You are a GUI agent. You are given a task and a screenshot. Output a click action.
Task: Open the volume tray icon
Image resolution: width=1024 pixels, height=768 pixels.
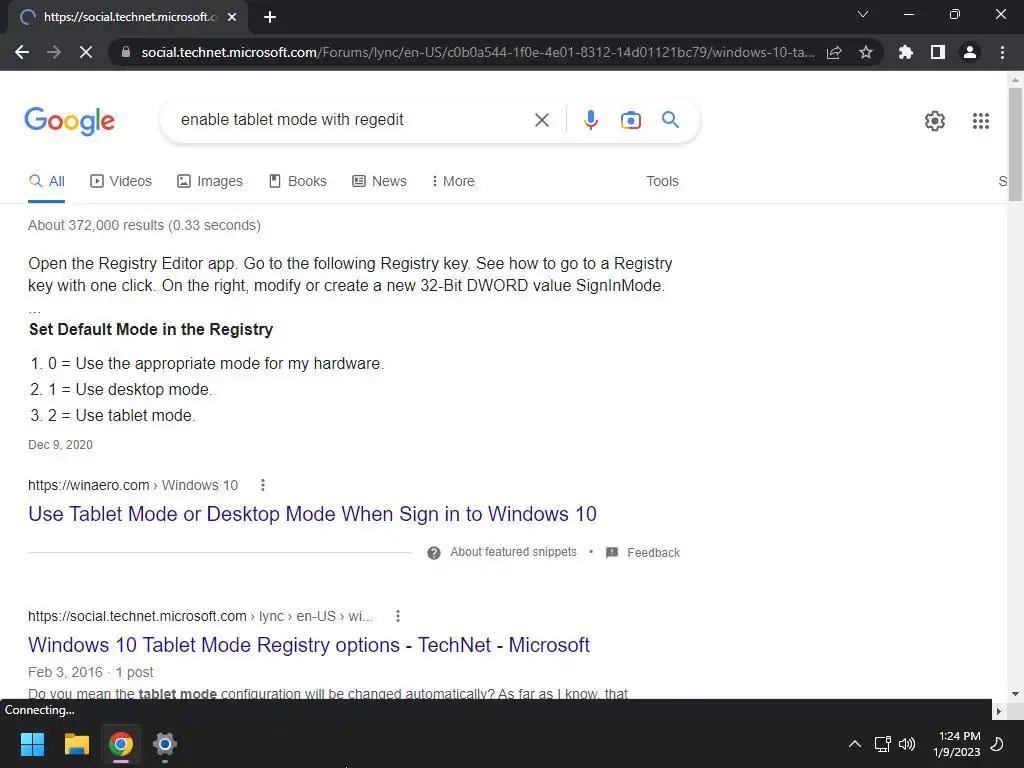[x=907, y=744]
